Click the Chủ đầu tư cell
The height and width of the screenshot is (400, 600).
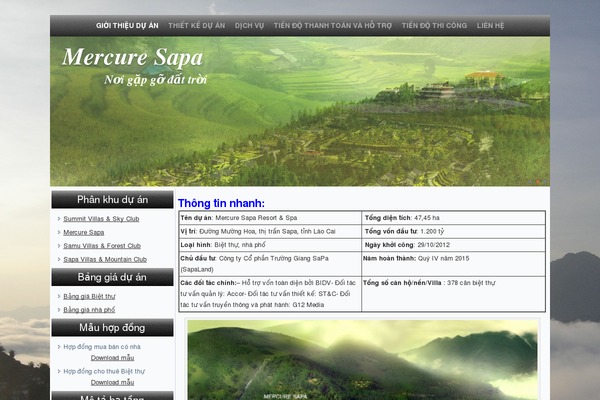click(x=270, y=264)
